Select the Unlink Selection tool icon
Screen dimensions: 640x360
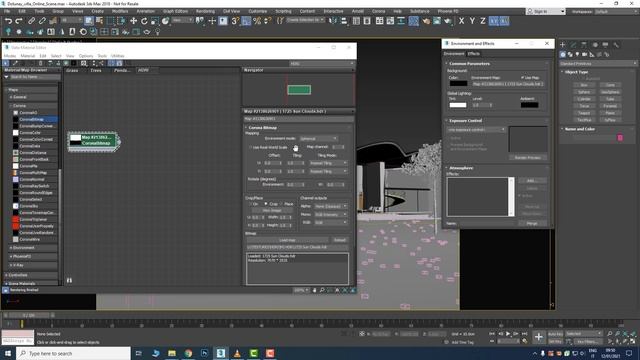pos(42,21)
